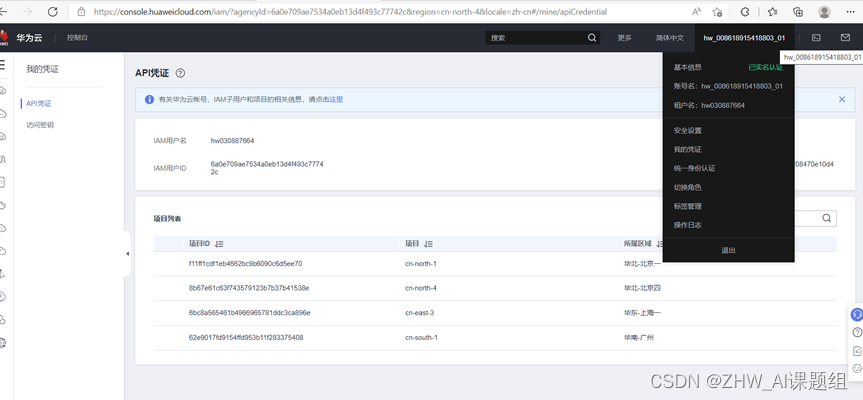Viewport: 863px width, 400px height.
Task: Click account name hw_008618915418803_01 in header
Action: click(x=744, y=38)
